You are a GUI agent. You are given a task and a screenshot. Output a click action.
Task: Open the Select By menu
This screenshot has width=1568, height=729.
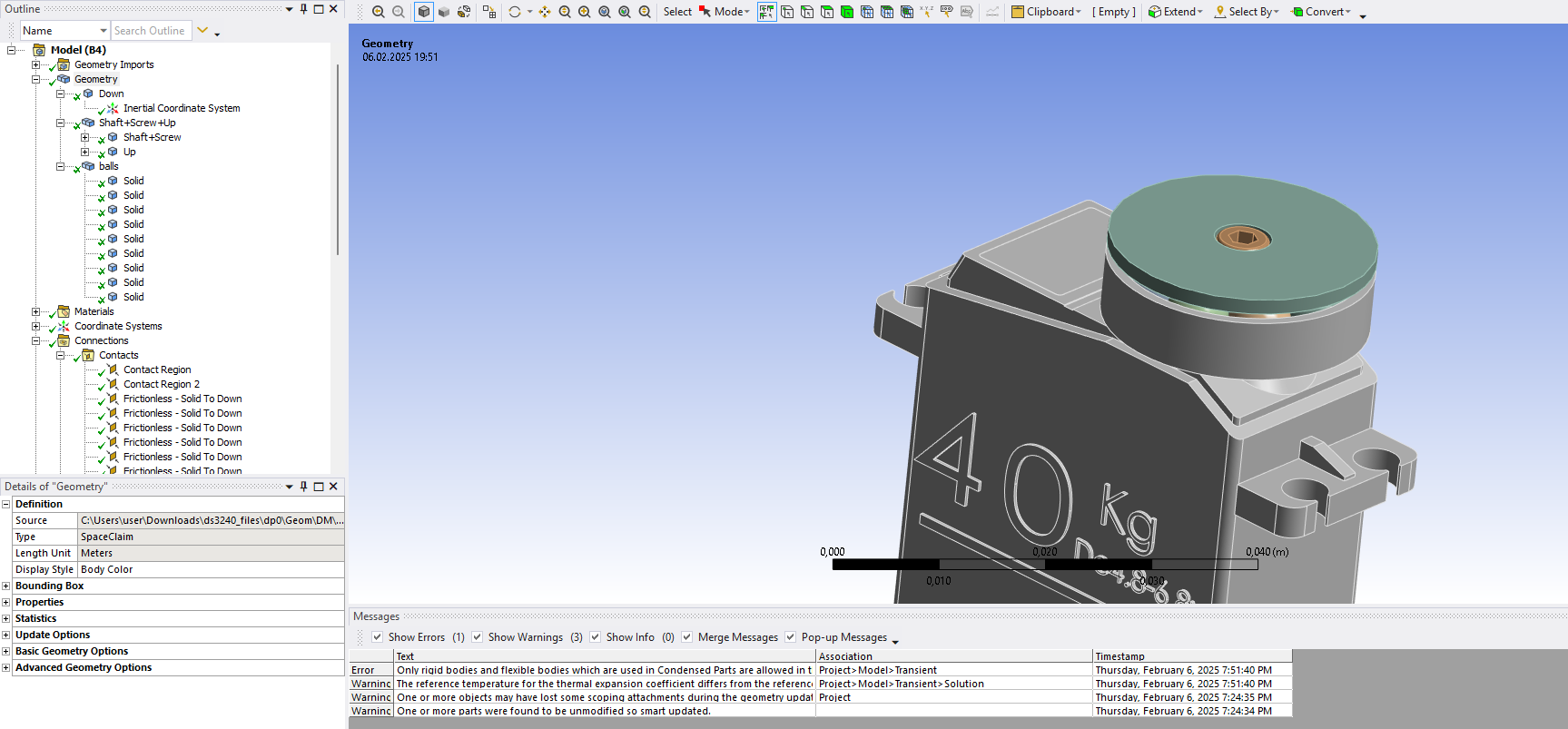(1247, 12)
